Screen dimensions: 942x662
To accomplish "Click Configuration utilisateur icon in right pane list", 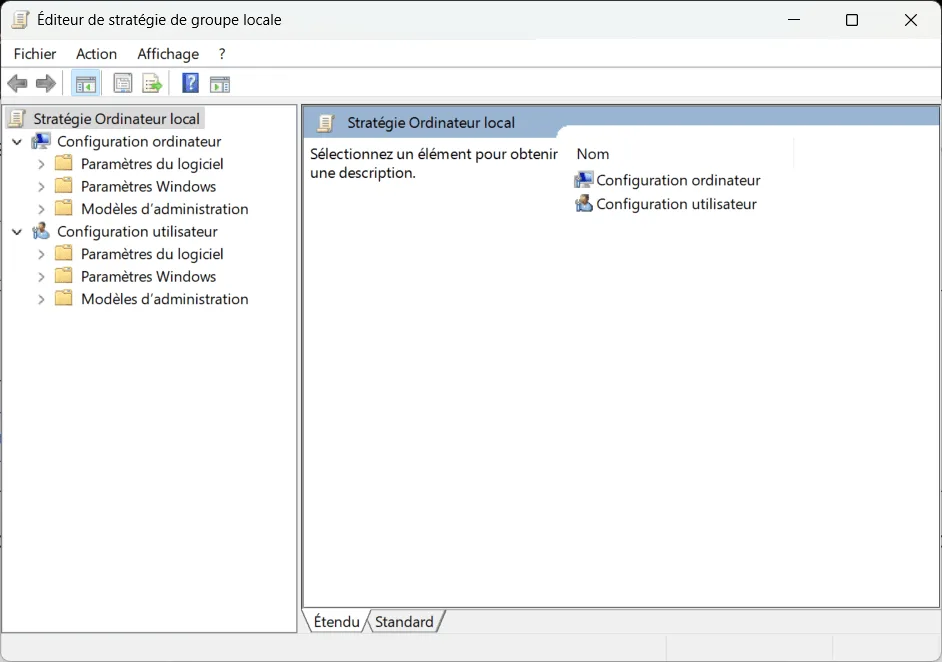I will [x=583, y=204].
